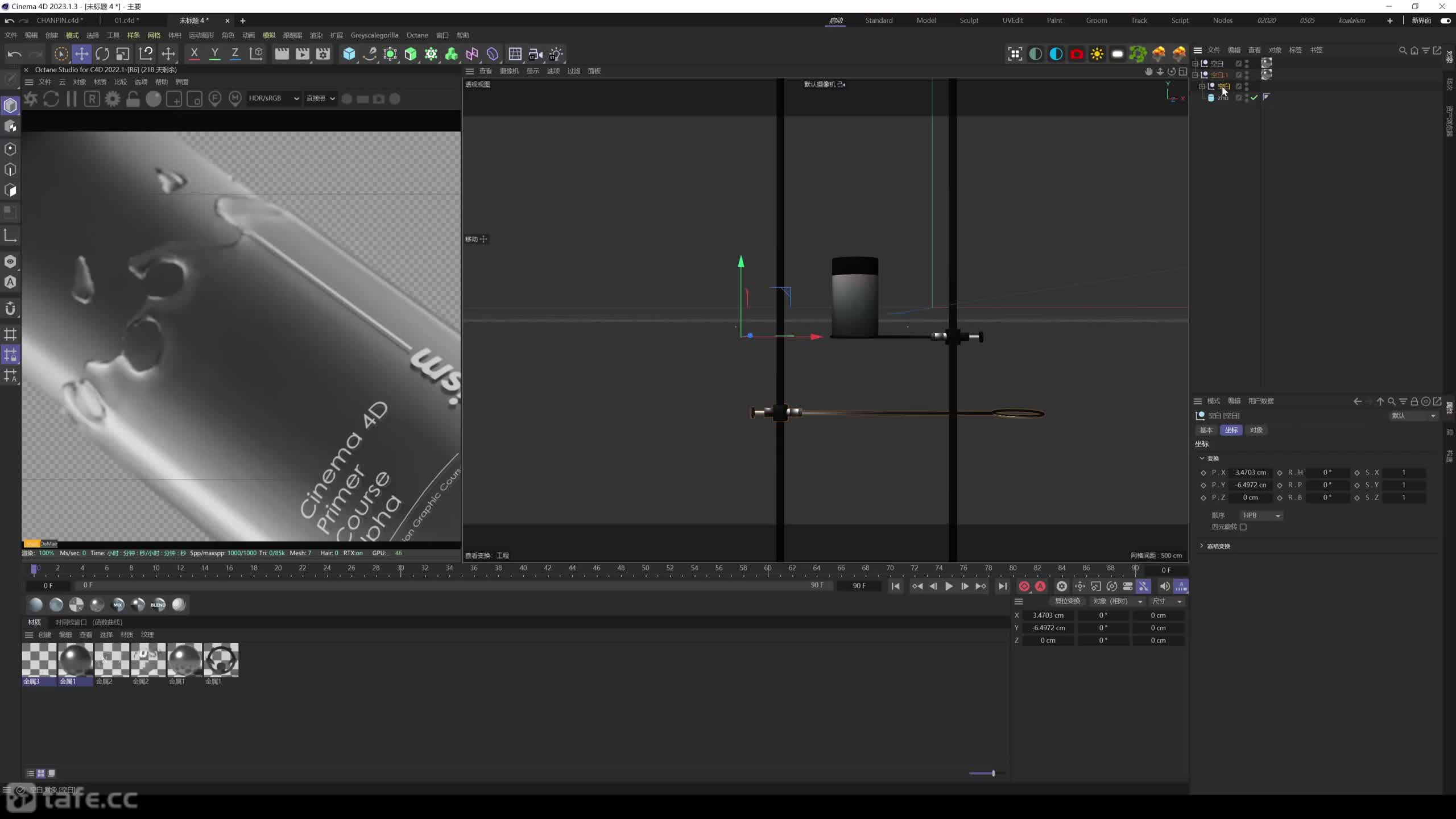Switch to the UVEdit layout tab
The image size is (1456, 819).
coord(1012,20)
